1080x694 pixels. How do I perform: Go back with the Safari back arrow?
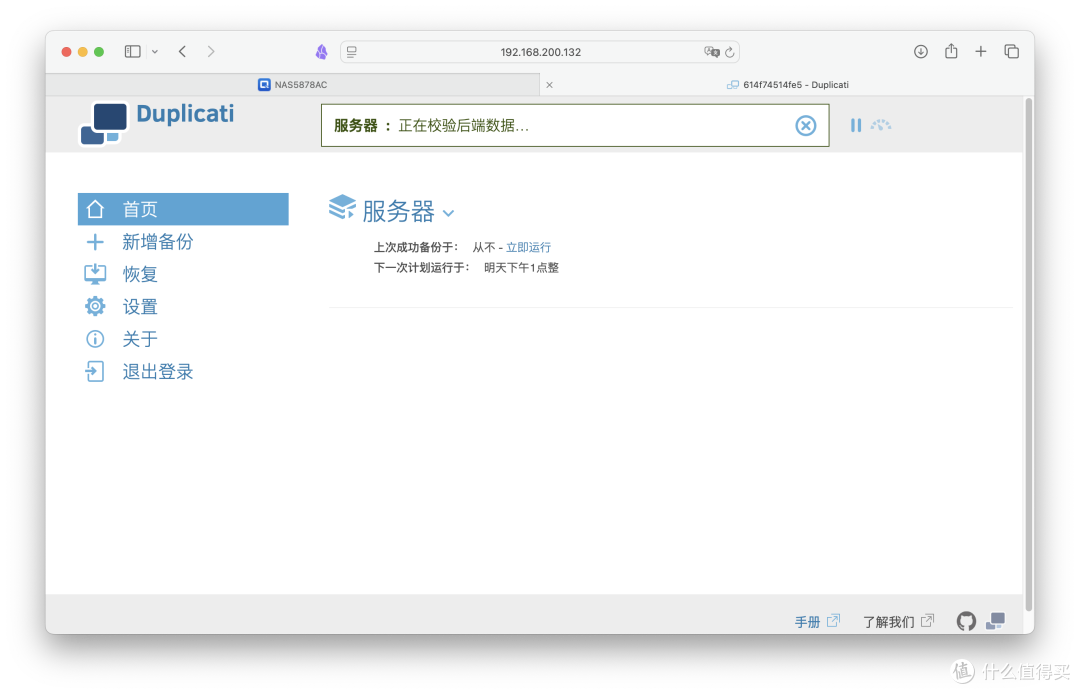pos(183,52)
